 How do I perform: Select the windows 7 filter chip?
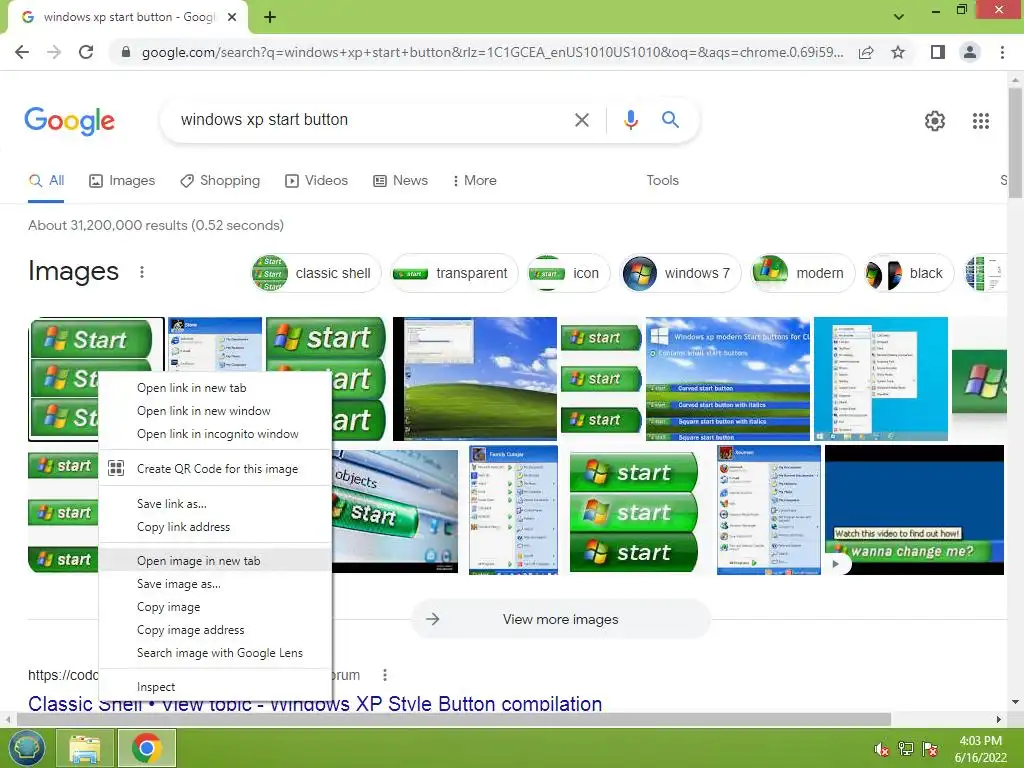680,273
